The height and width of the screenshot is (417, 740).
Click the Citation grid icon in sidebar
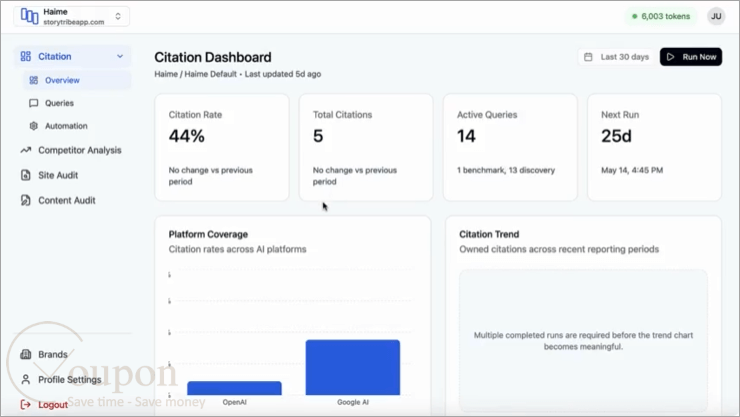(25, 57)
